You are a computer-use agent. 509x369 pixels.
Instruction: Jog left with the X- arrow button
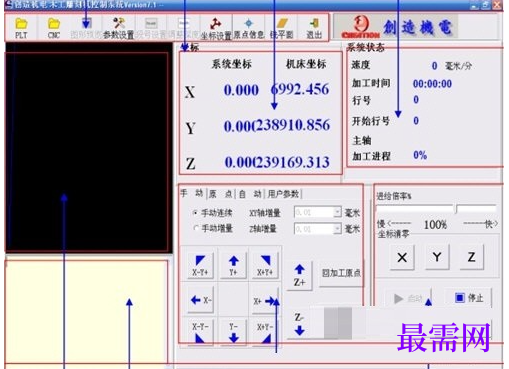tap(200, 300)
